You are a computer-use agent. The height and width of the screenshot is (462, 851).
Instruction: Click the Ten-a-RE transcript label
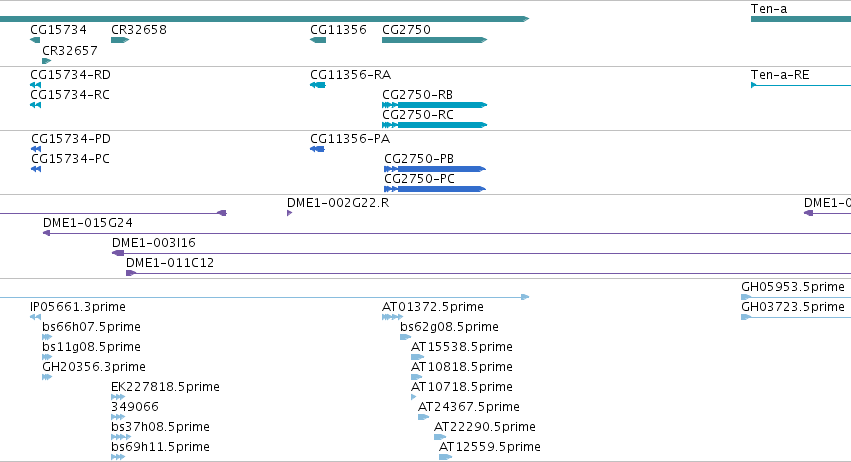[x=780, y=74]
